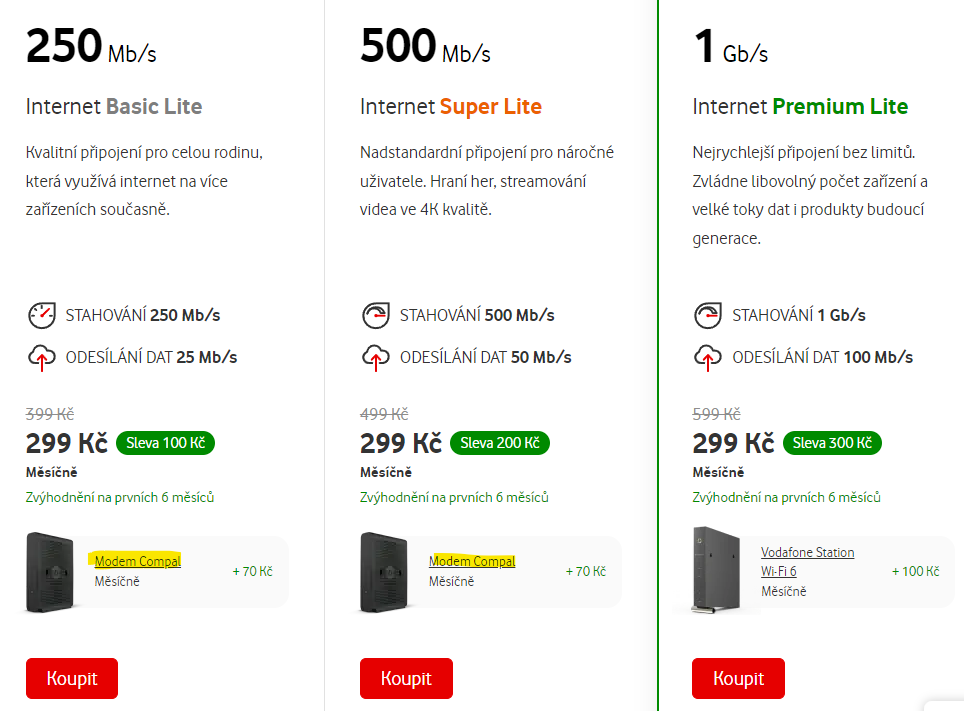Click the upload cloud icon for 25 Mb/s

(x=42, y=357)
